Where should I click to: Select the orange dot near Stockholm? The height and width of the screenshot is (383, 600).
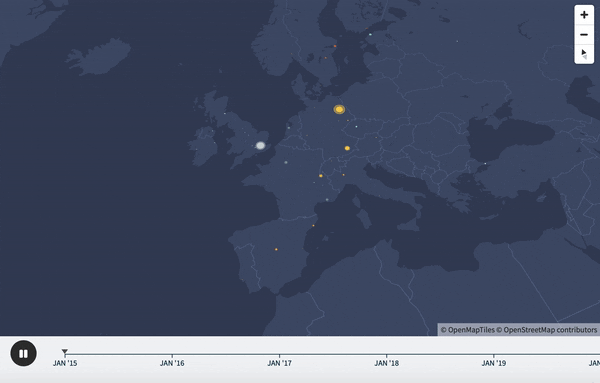[335, 46]
